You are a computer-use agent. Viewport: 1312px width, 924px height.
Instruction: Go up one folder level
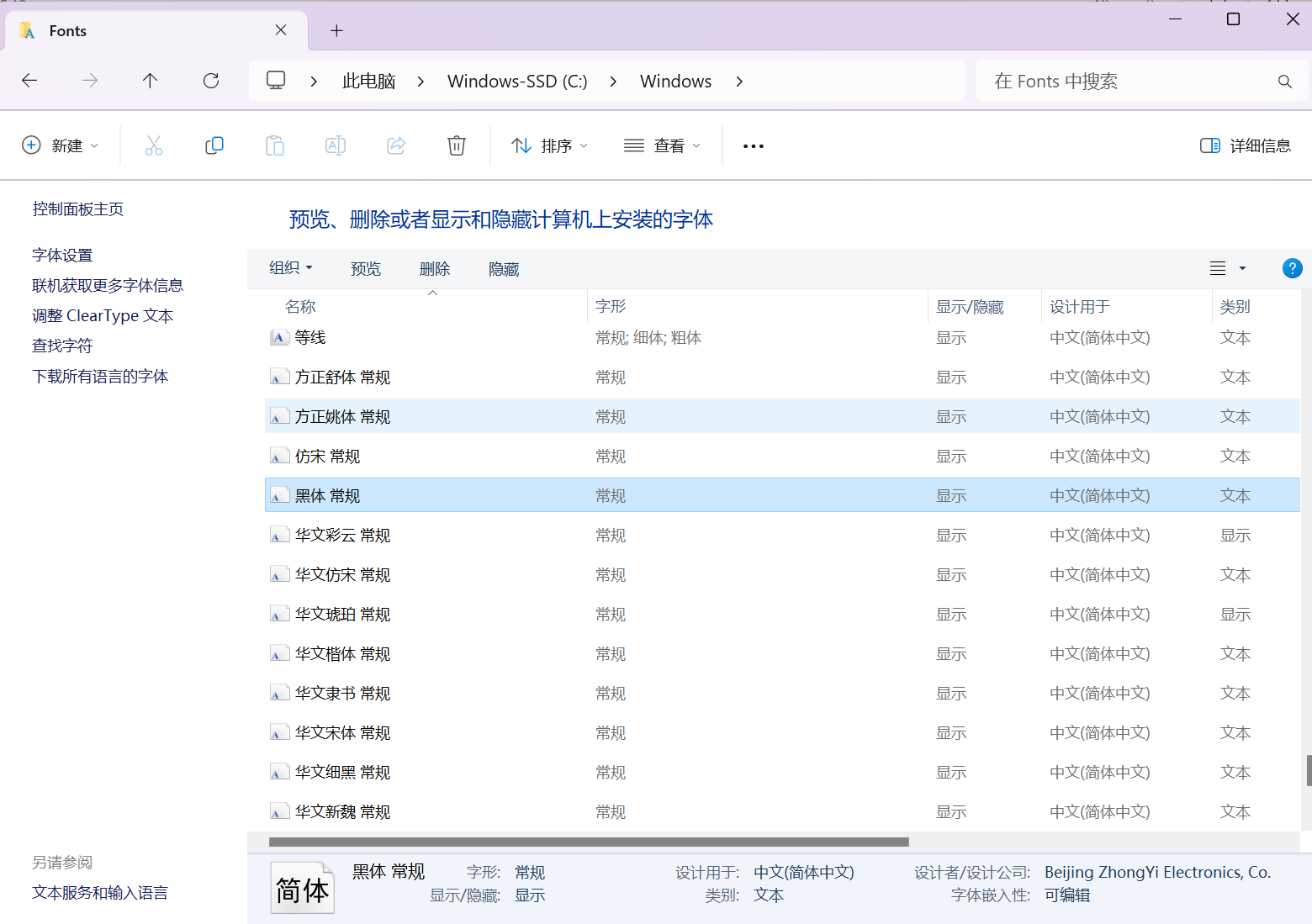[150, 81]
